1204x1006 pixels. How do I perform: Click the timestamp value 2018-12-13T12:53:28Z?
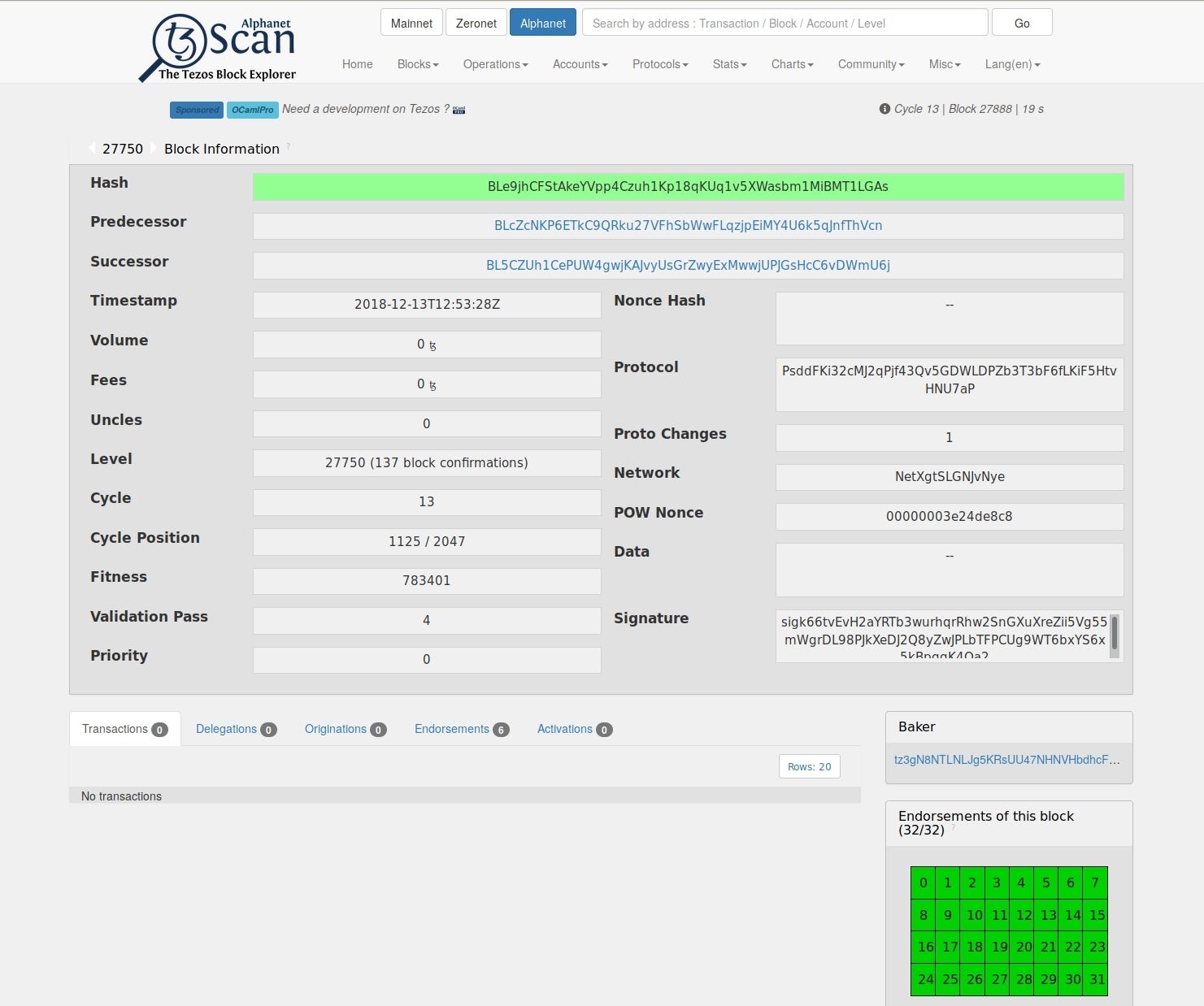click(427, 305)
